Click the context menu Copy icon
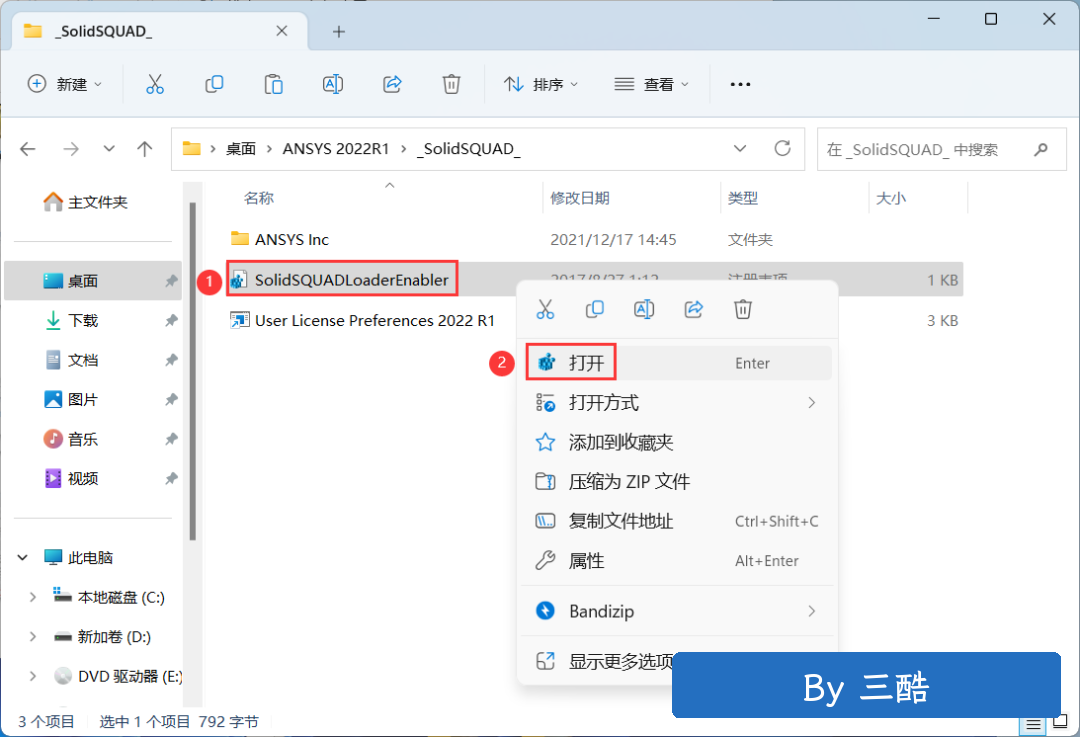The image size is (1080, 737). 594,309
